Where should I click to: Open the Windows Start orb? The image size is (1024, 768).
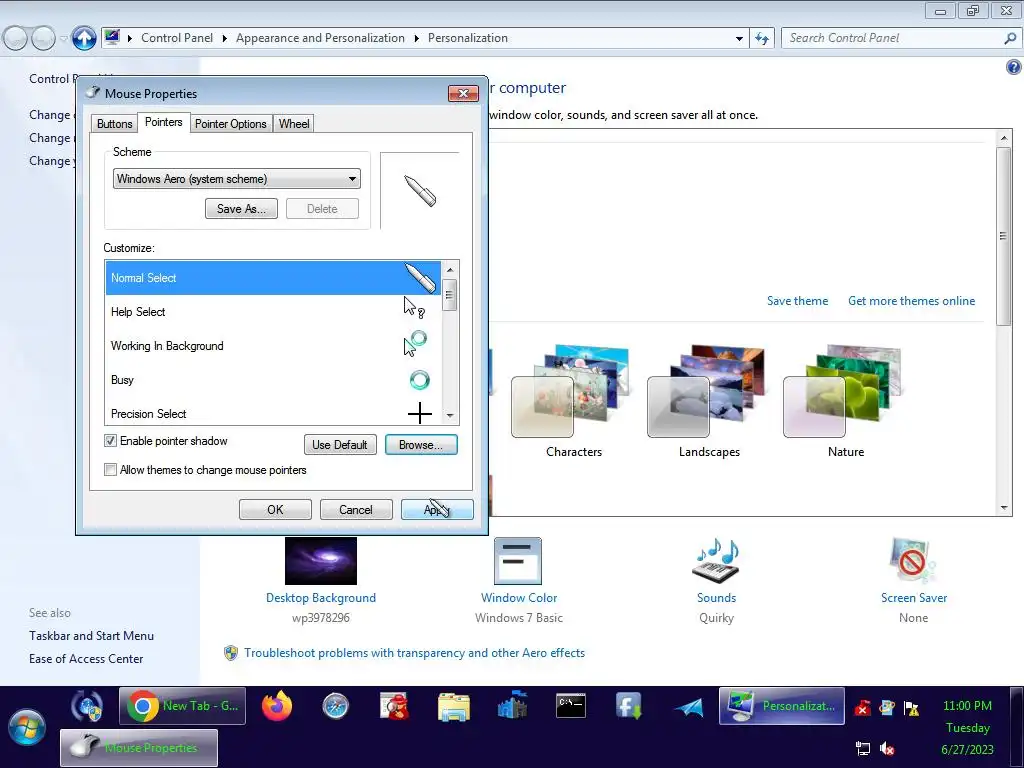(27, 726)
